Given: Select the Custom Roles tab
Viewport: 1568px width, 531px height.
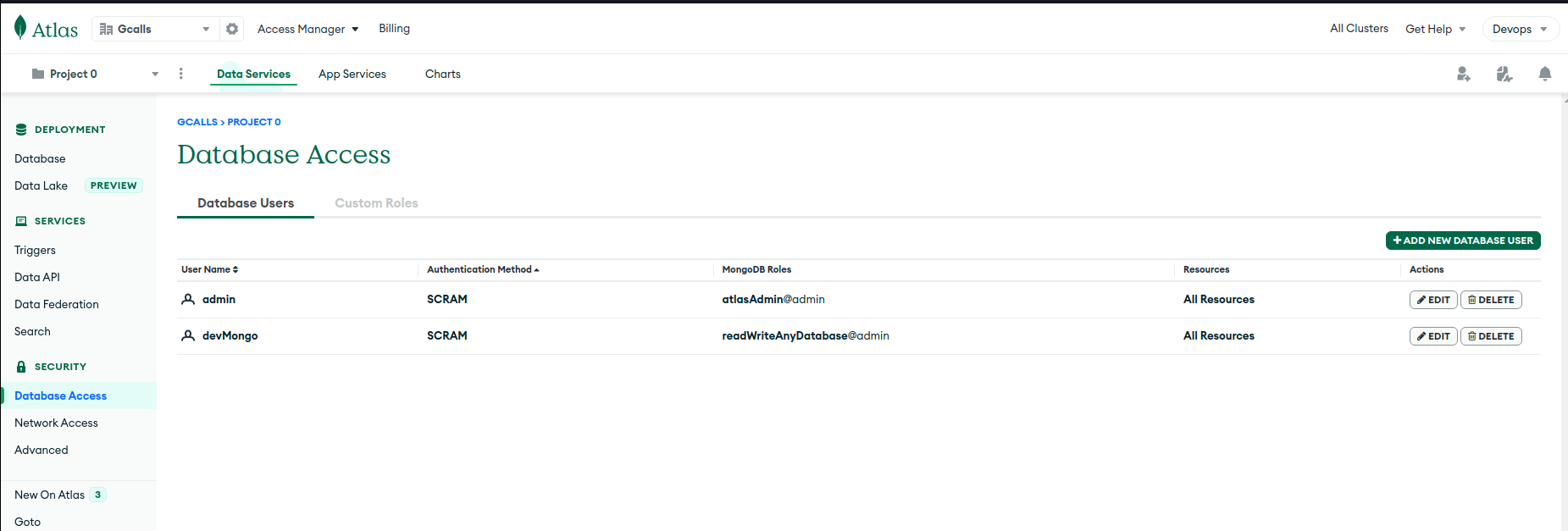Looking at the screenshot, I should click(376, 203).
